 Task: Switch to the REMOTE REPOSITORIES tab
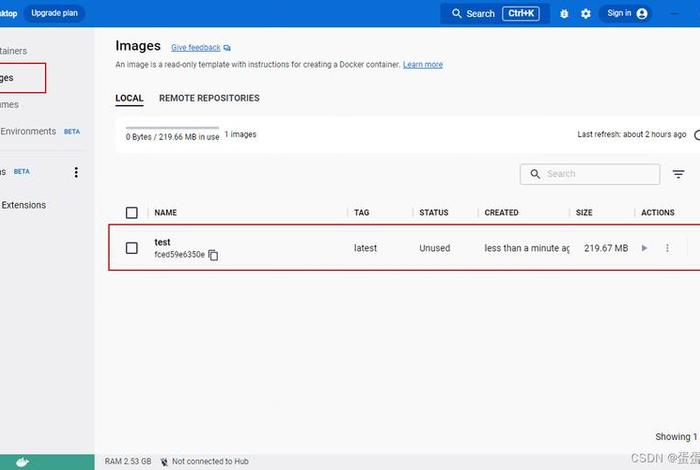tap(209, 98)
